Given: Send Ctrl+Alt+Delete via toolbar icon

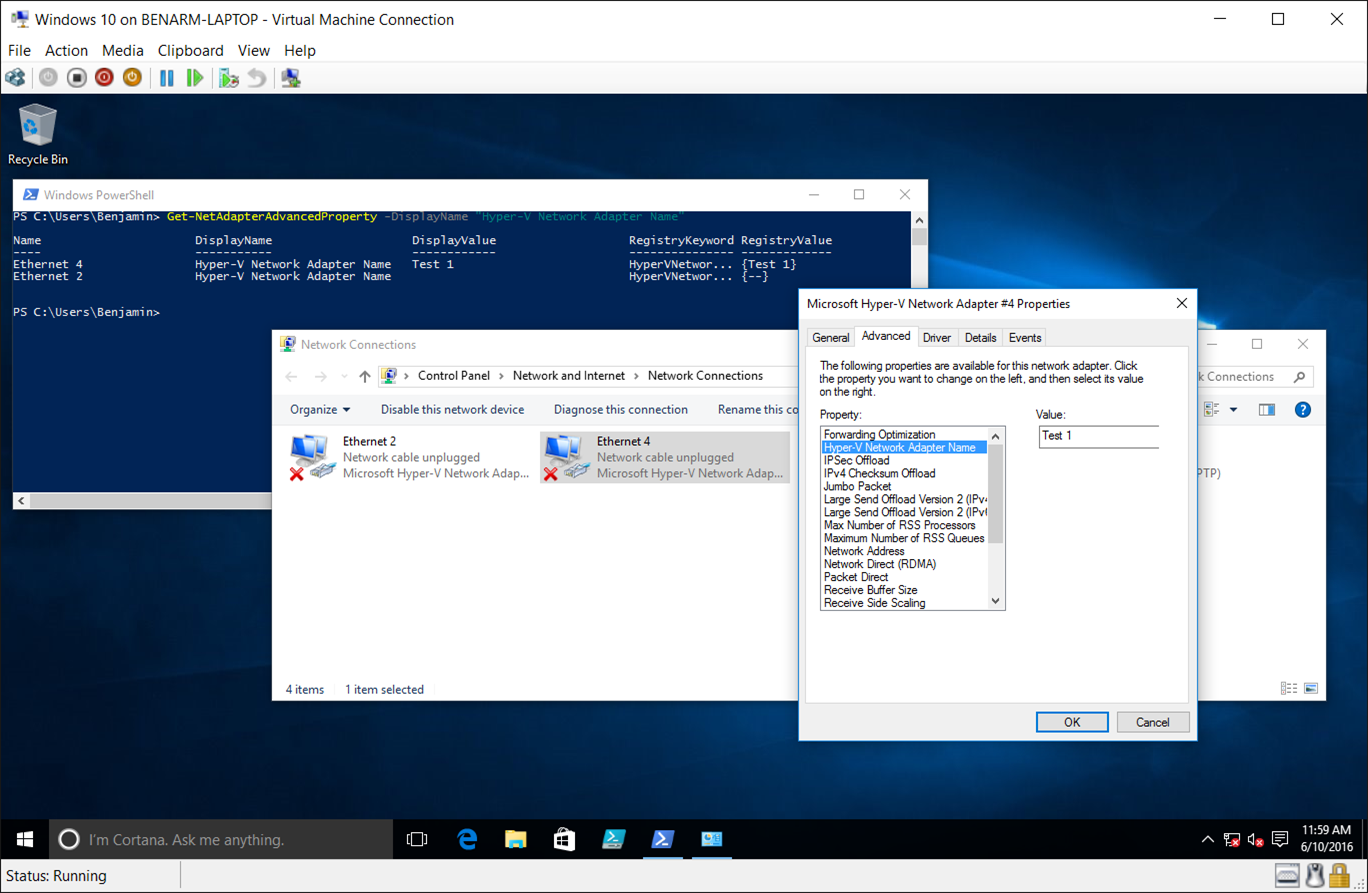Looking at the screenshot, I should (x=15, y=77).
